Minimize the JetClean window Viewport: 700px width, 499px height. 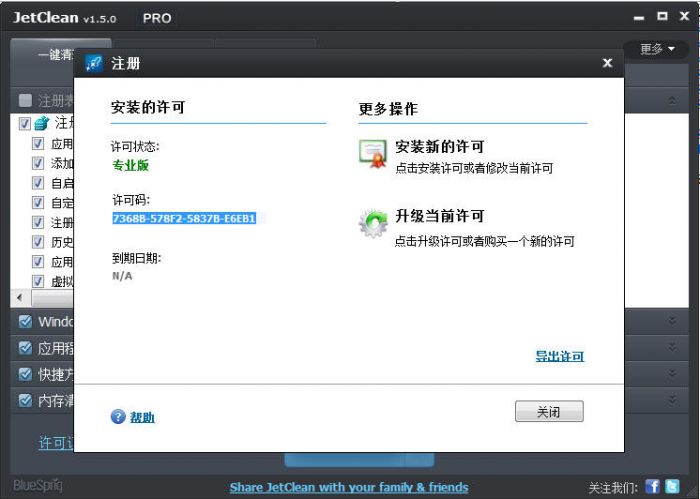click(639, 18)
